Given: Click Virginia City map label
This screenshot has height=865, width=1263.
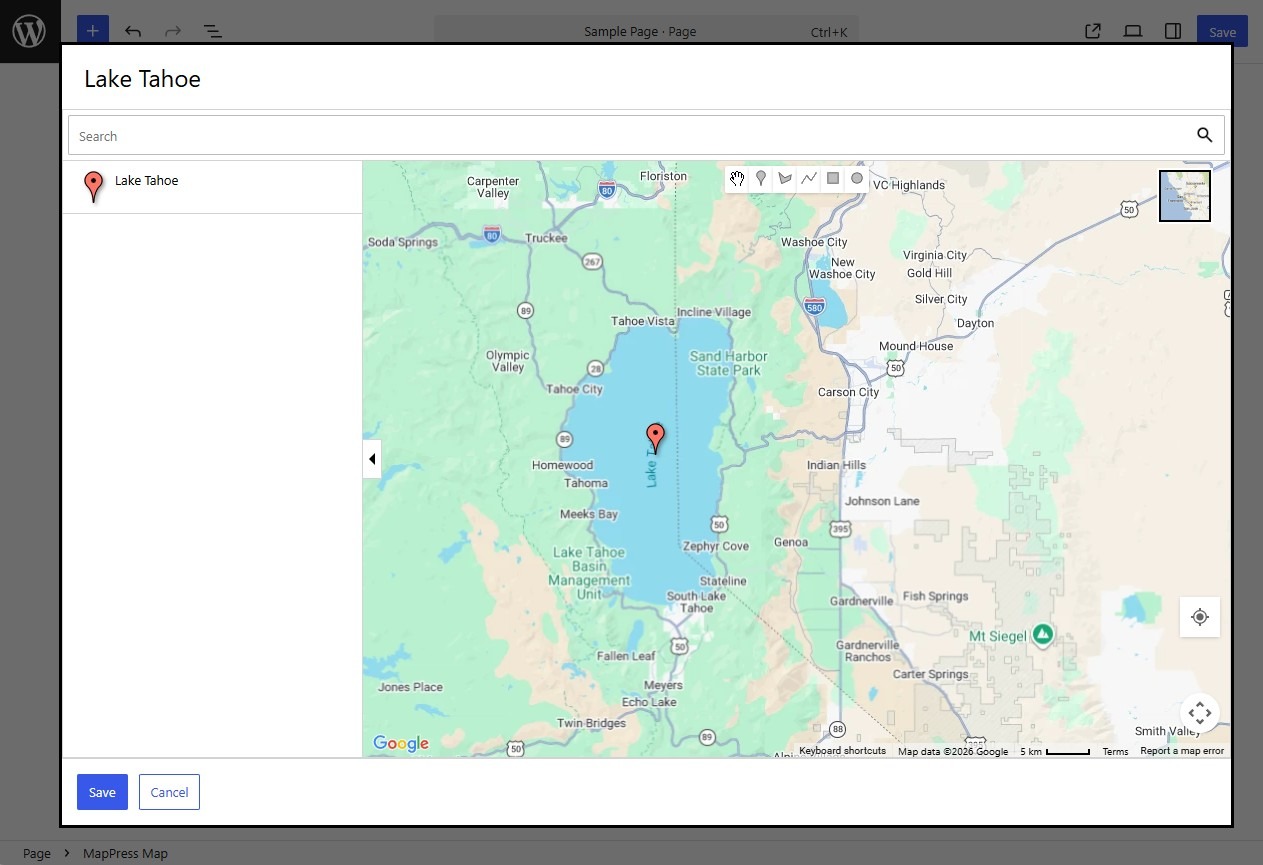Looking at the screenshot, I should [x=935, y=255].
